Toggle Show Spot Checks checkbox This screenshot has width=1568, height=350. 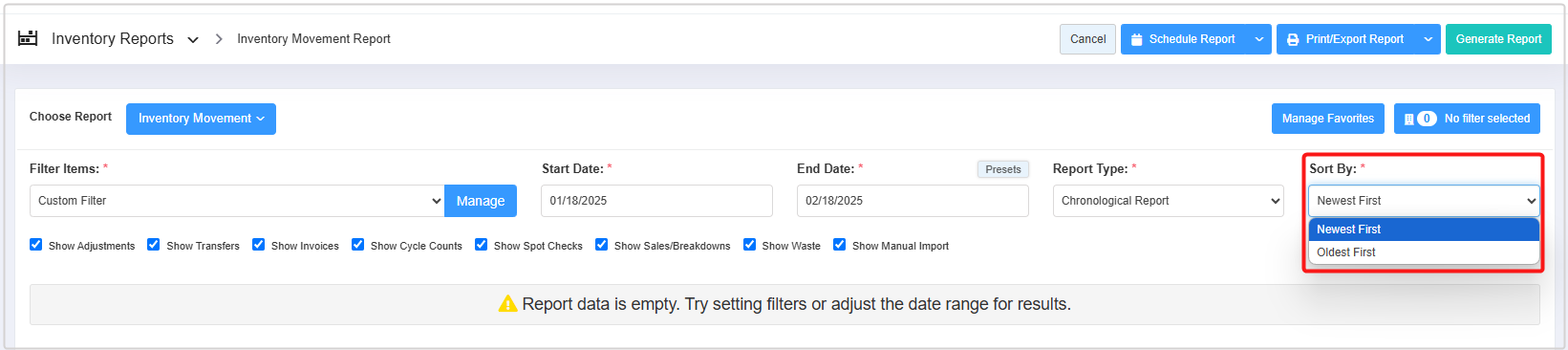pos(482,245)
